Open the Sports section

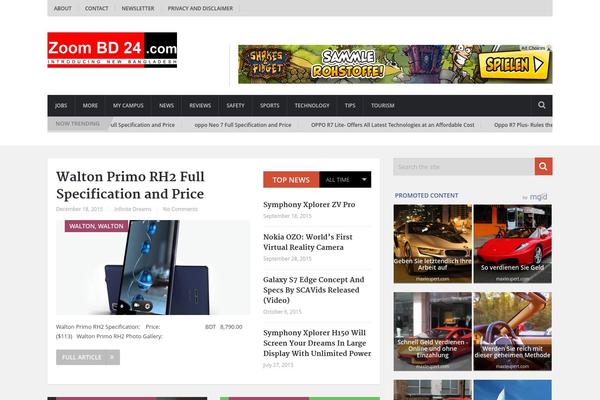[270, 106]
